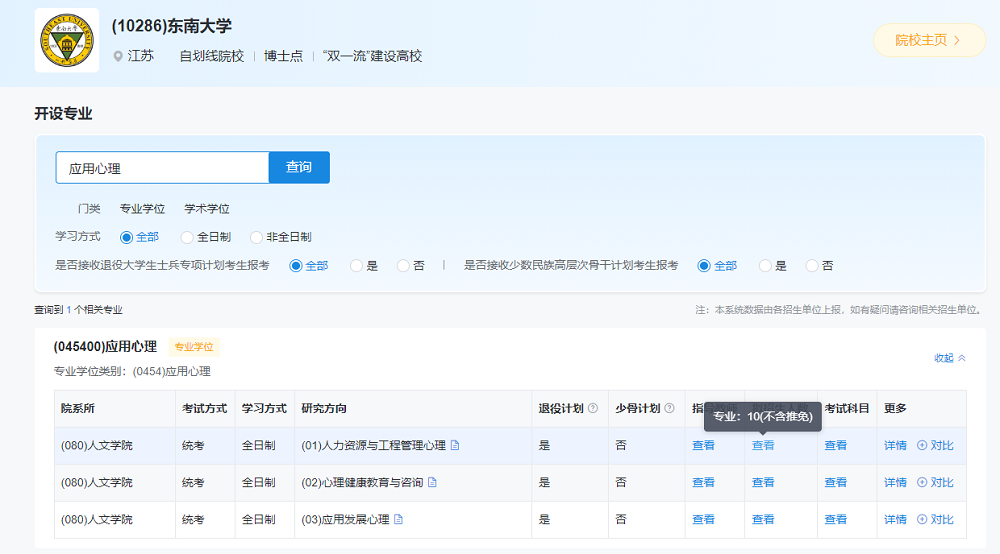1000x554 pixels.
Task: Click the 专业学位 orange tag badge
Action: [x=194, y=347]
